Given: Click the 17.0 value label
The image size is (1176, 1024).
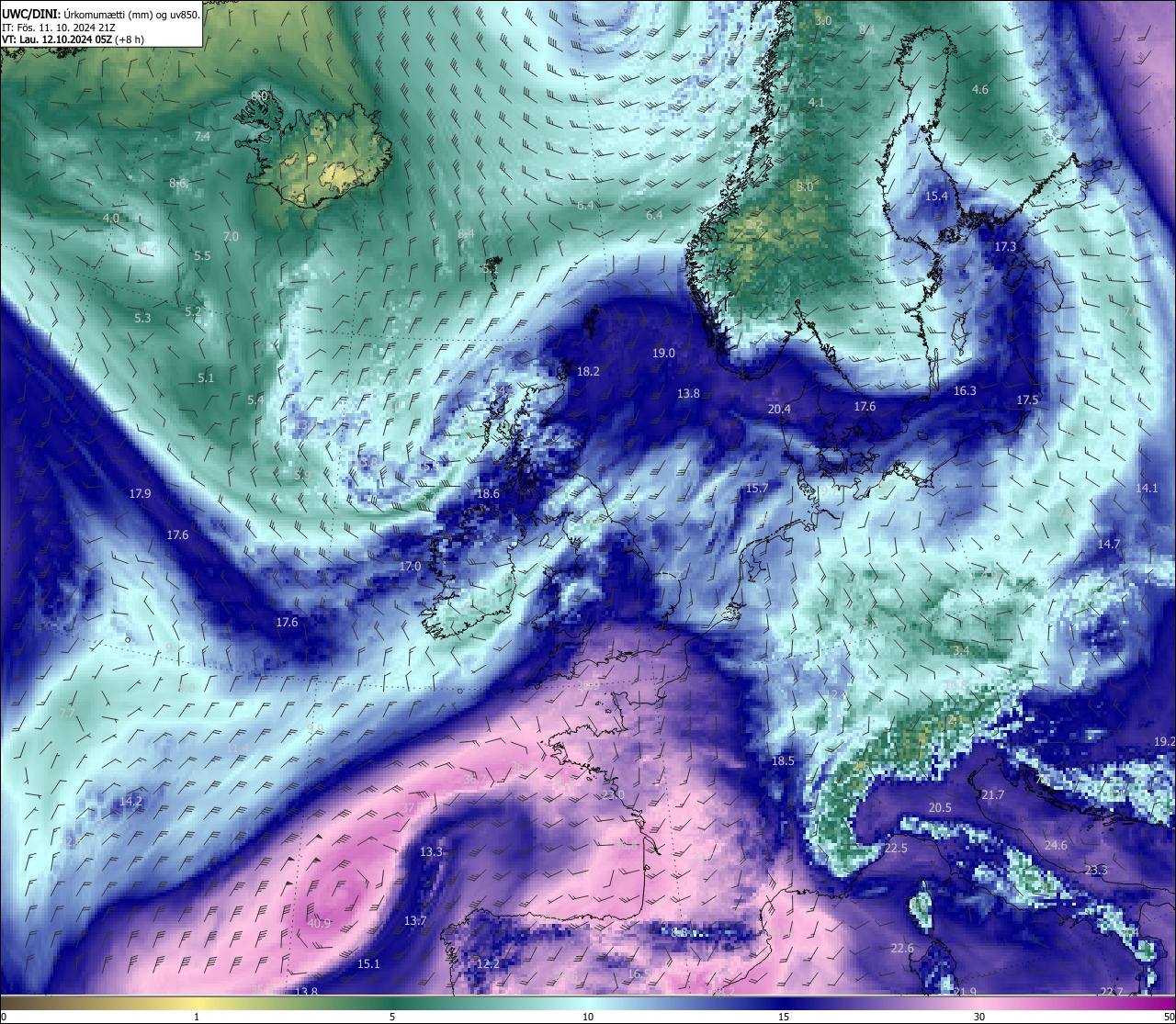Looking at the screenshot, I should click(410, 567).
